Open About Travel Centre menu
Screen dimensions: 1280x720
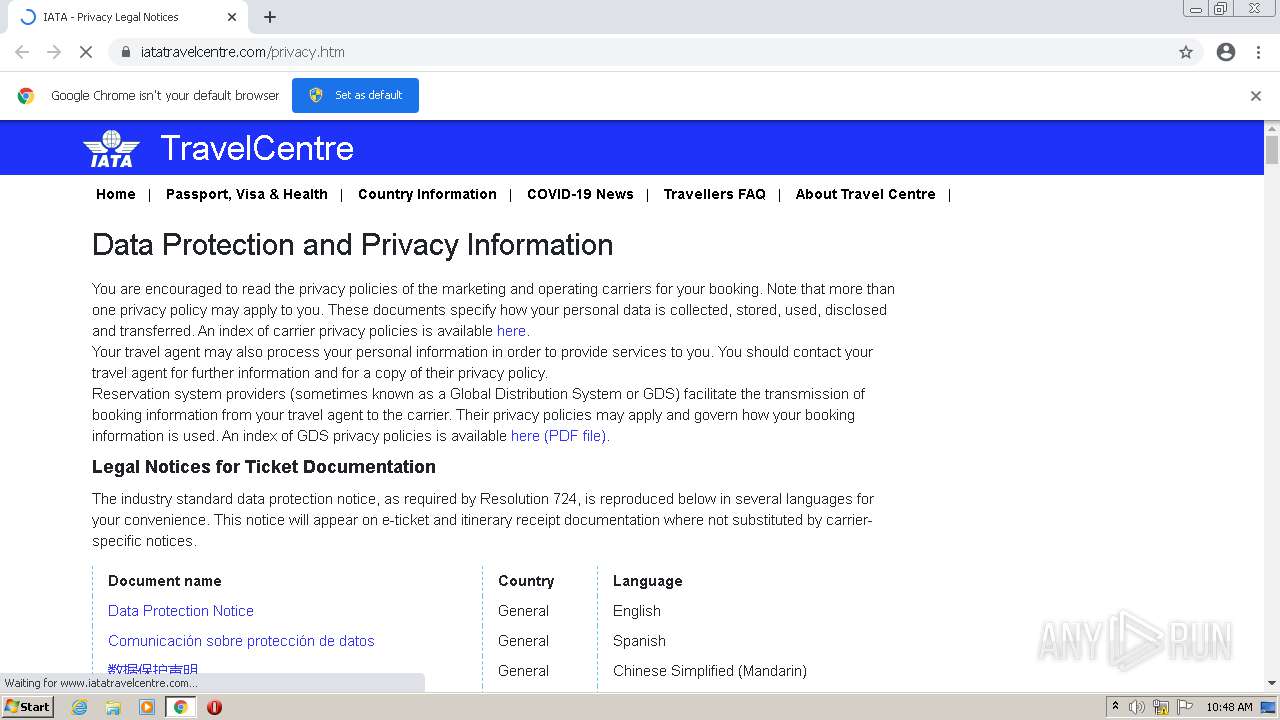866,194
